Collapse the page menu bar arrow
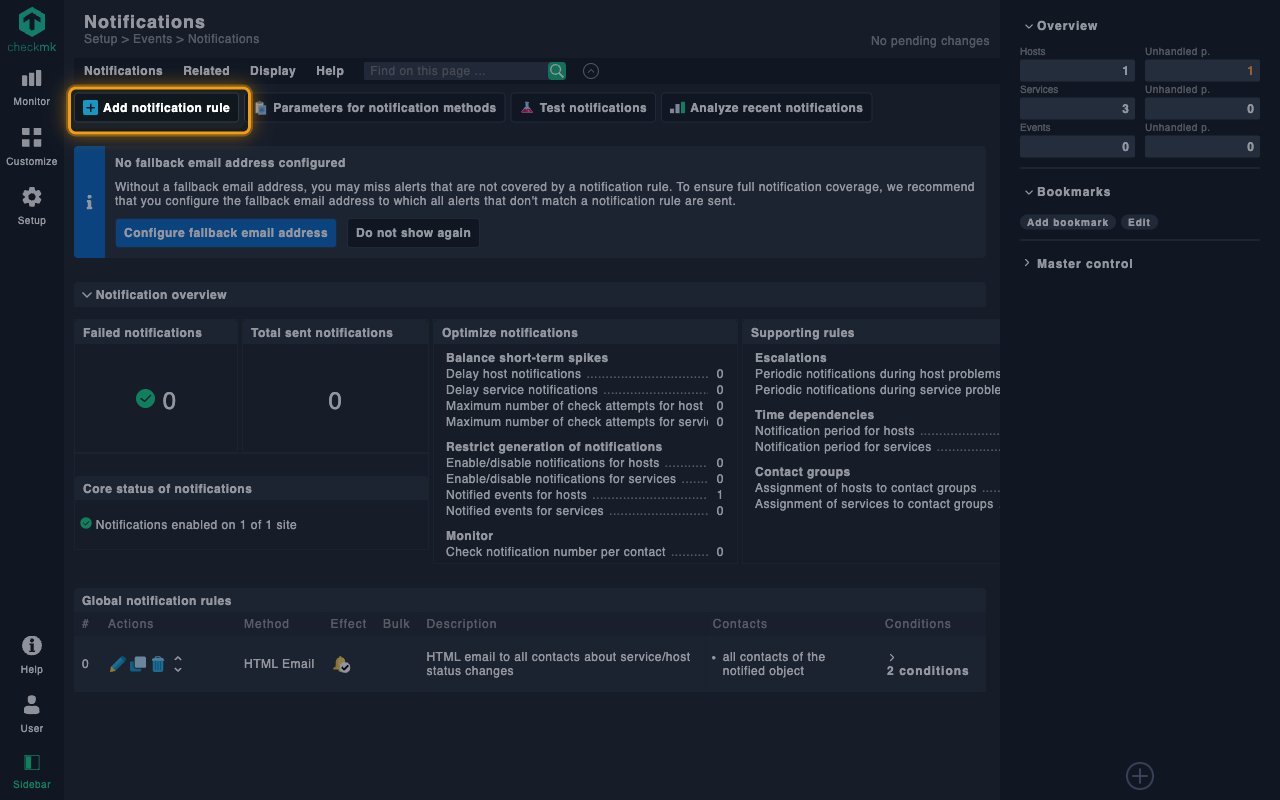This screenshot has height=800, width=1280. coord(591,71)
